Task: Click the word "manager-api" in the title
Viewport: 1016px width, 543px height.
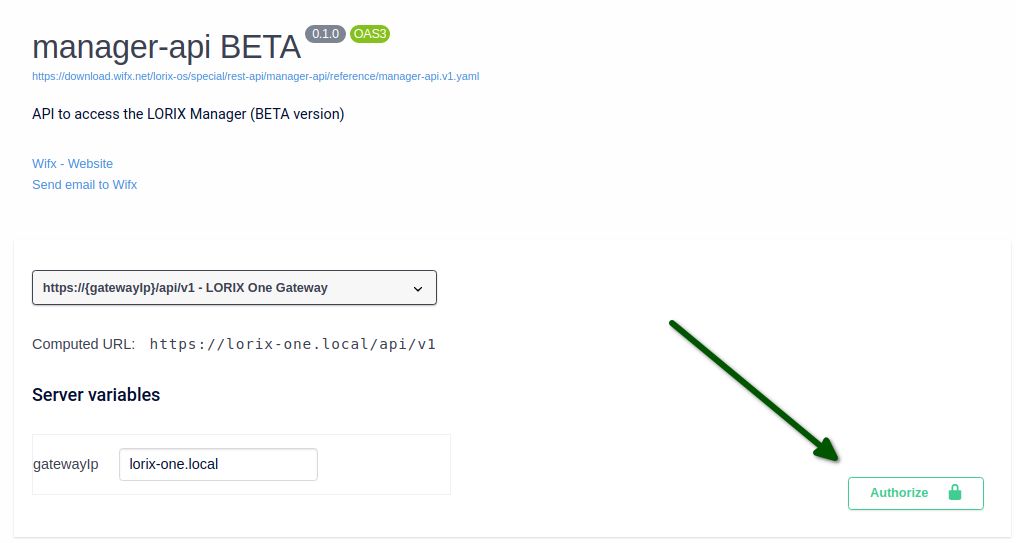Action: tap(123, 47)
